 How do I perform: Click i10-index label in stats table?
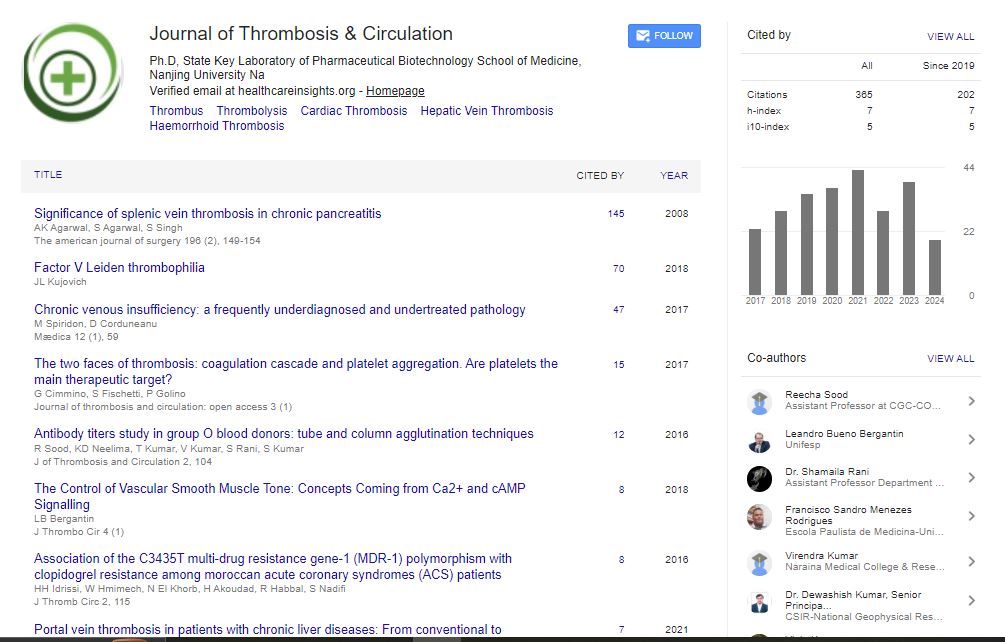pyautogui.click(x=768, y=127)
